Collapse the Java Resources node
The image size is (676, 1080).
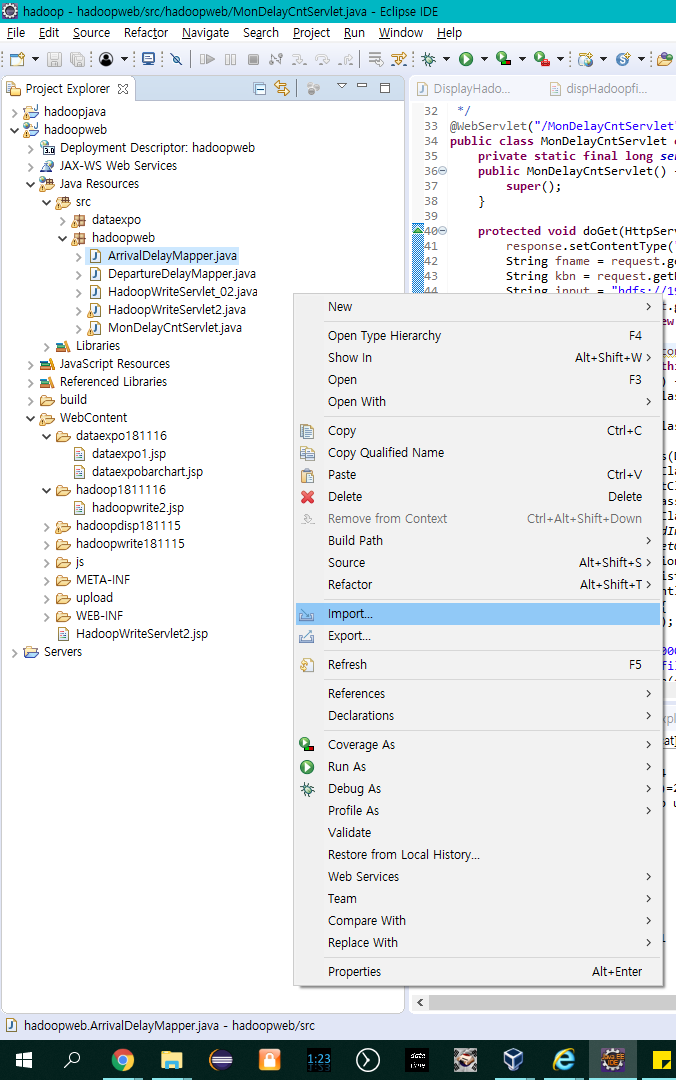coord(30,184)
